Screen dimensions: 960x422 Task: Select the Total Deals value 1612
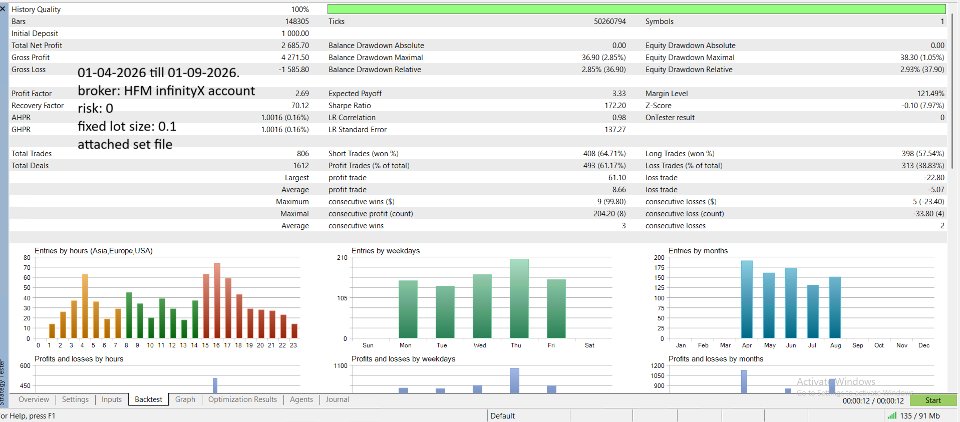click(301, 165)
